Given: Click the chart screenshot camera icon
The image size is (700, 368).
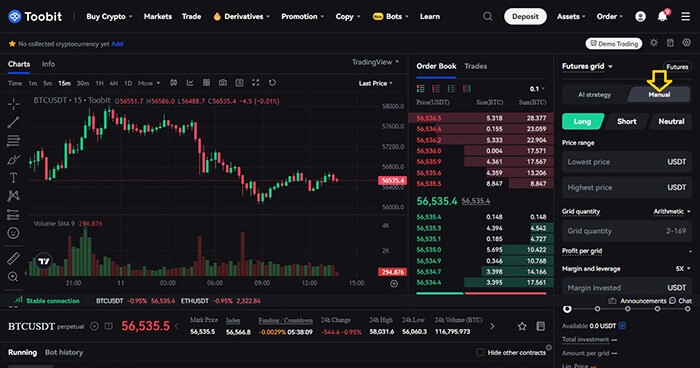Looking at the screenshot, I should point(223,83).
